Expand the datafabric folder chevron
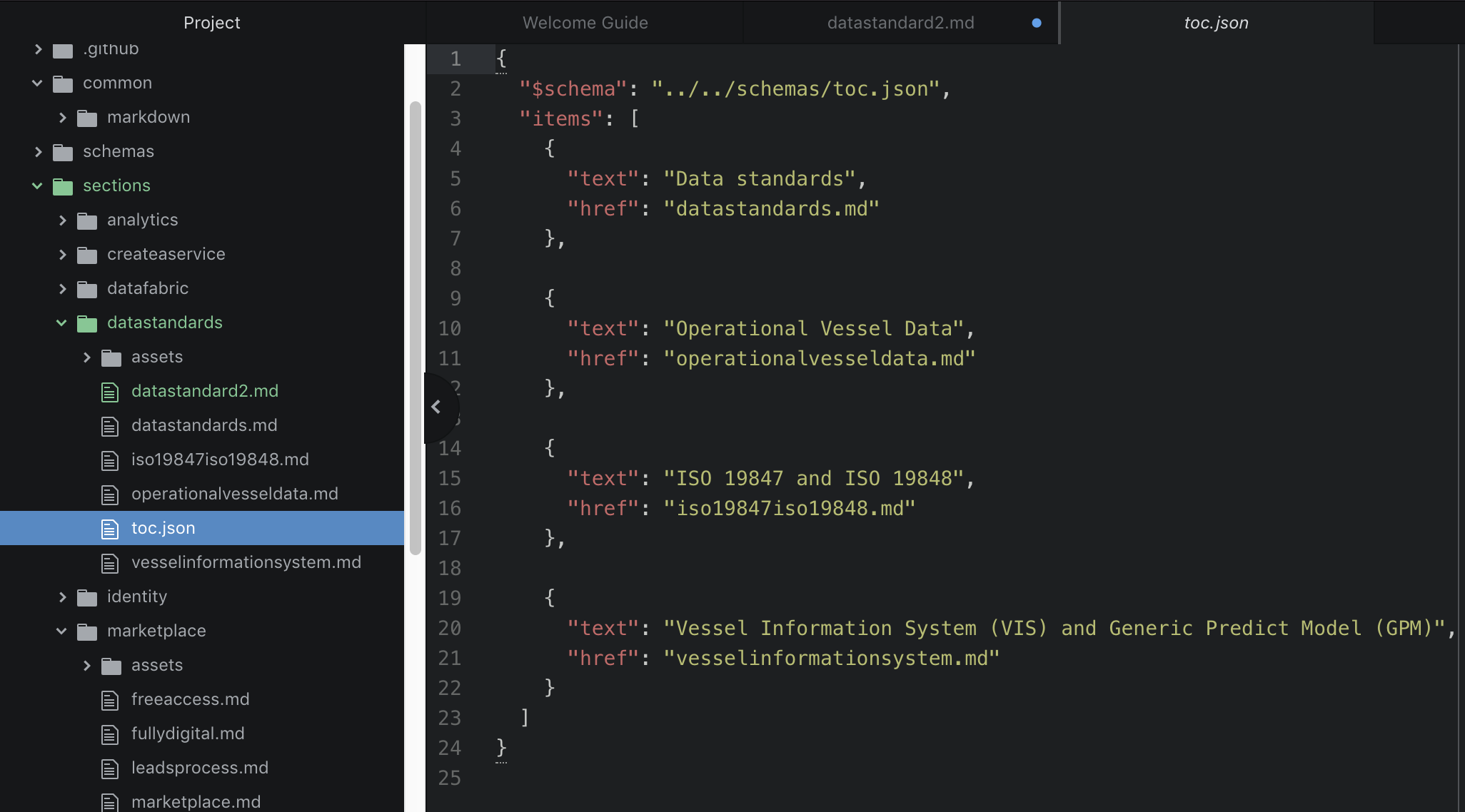Screen dimensions: 1465x812 click(62, 289)
